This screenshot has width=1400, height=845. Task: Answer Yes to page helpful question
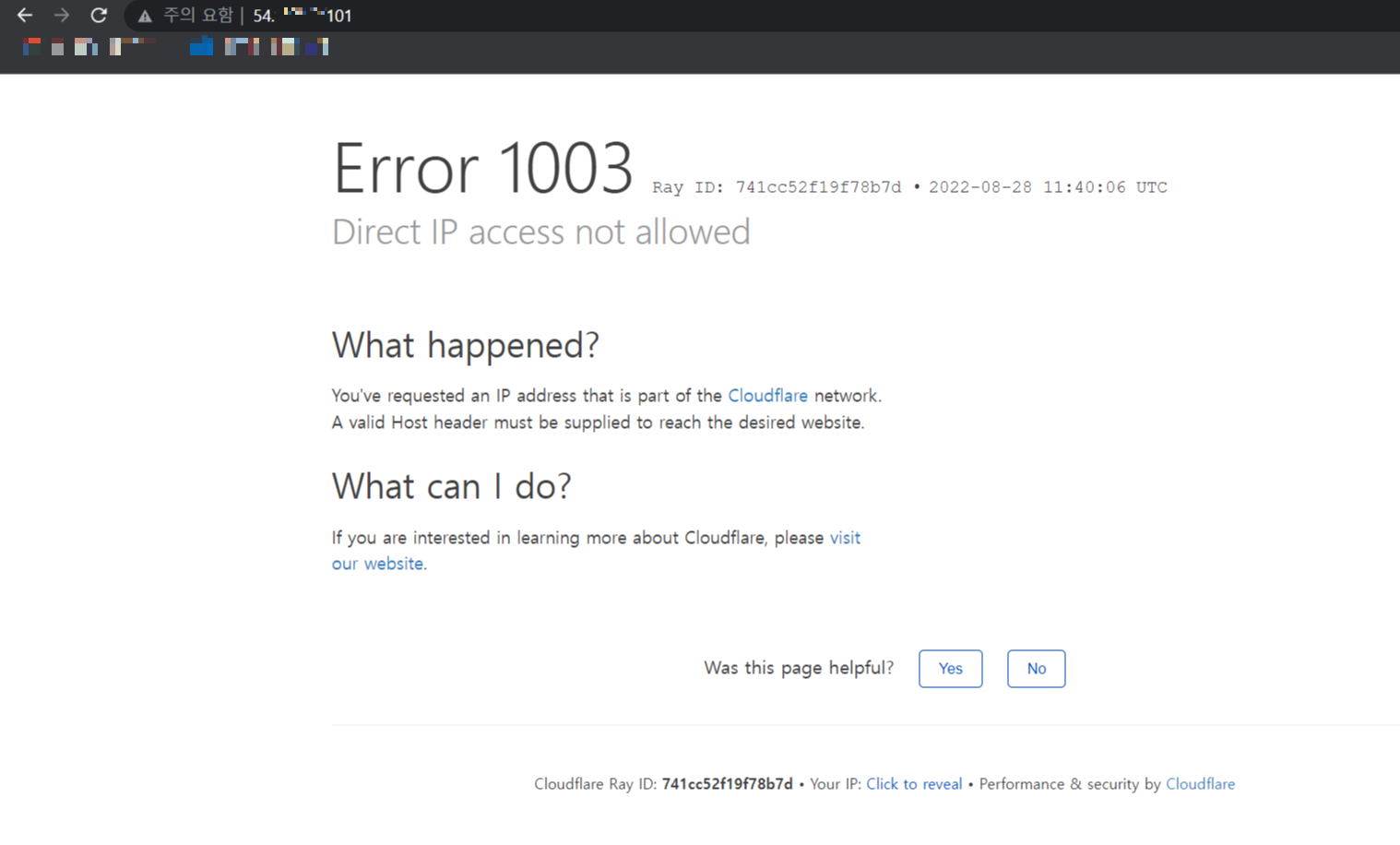pyautogui.click(x=950, y=669)
